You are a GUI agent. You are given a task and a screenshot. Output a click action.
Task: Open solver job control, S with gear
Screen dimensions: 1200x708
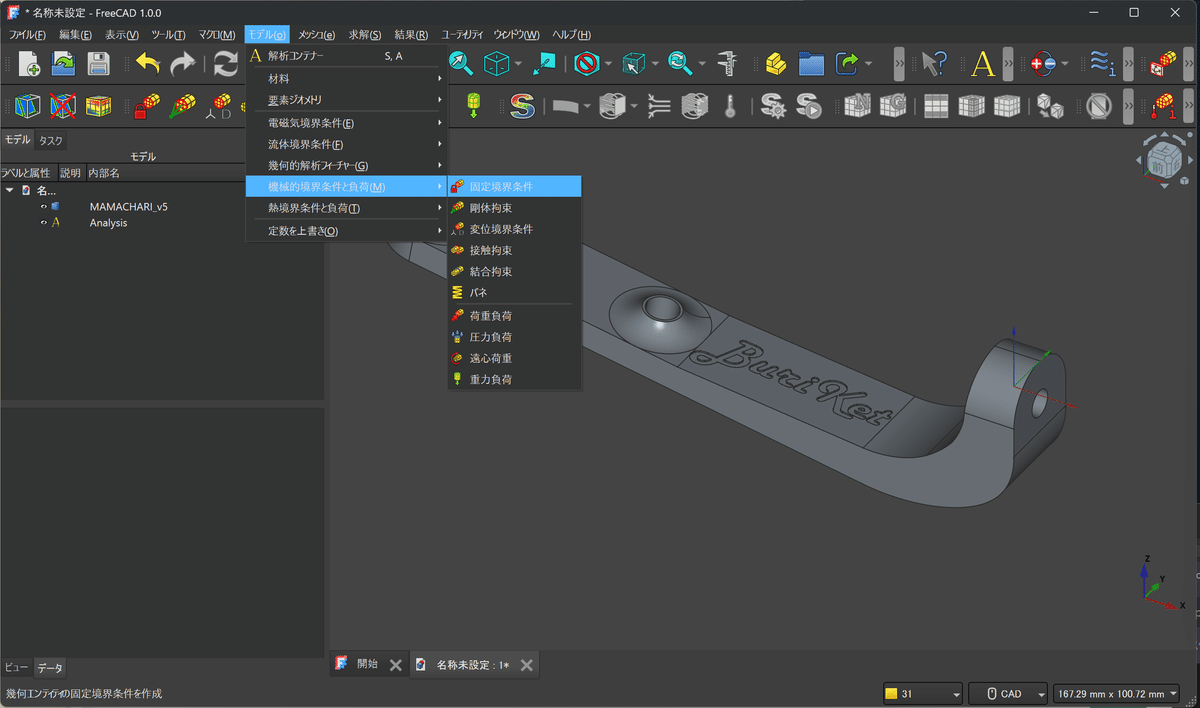(772, 105)
